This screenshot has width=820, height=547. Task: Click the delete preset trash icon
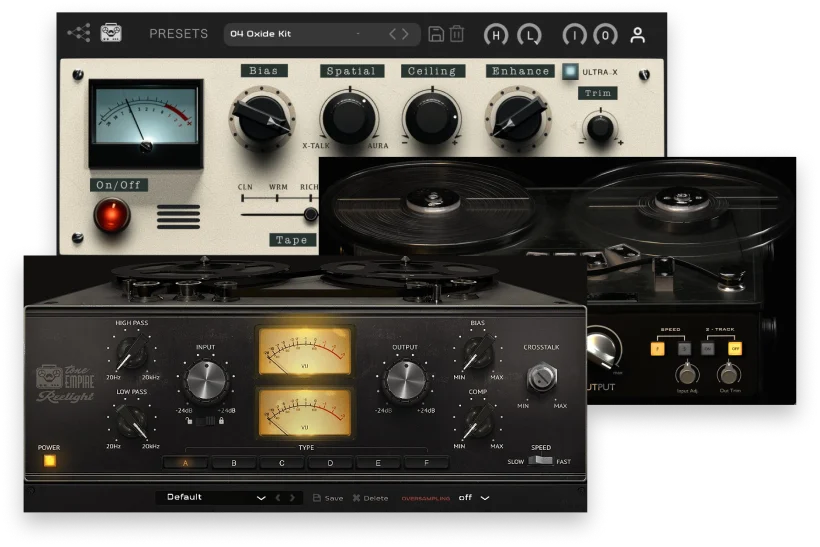point(457,34)
